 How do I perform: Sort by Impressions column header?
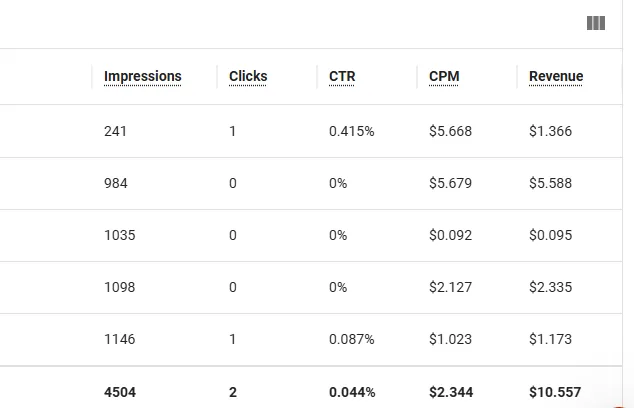142,76
